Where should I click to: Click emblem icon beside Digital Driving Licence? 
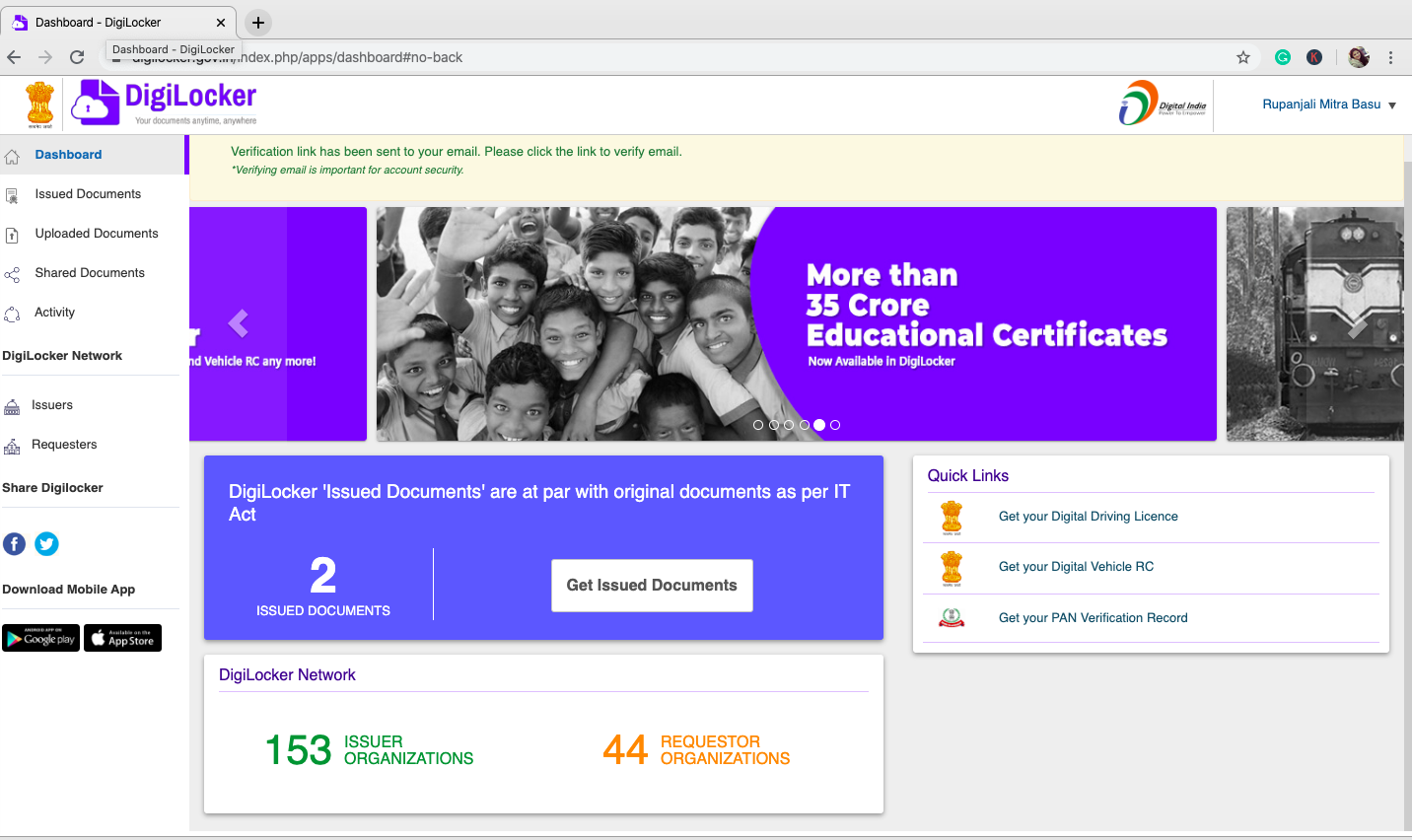pos(952,518)
